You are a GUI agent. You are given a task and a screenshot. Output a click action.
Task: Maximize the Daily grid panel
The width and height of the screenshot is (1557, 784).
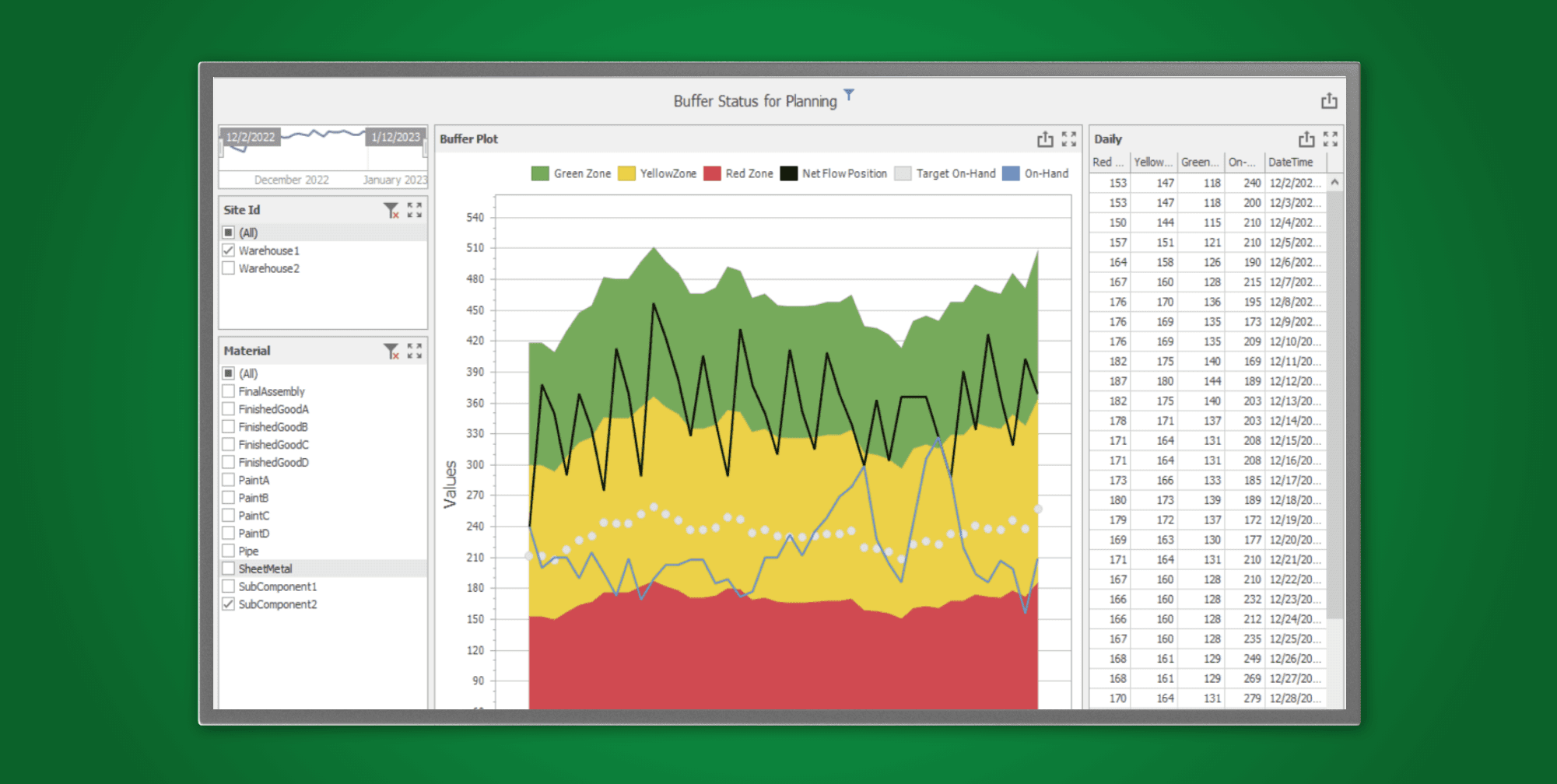pos(1331,139)
